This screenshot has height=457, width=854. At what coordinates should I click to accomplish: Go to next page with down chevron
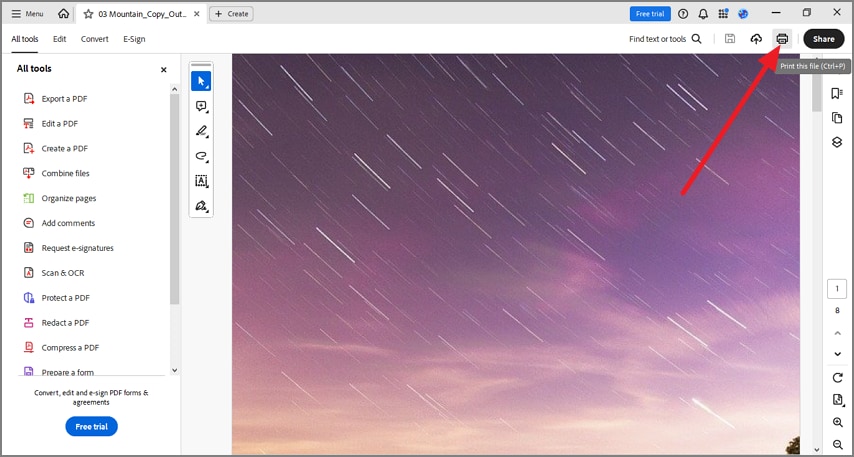pos(838,354)
